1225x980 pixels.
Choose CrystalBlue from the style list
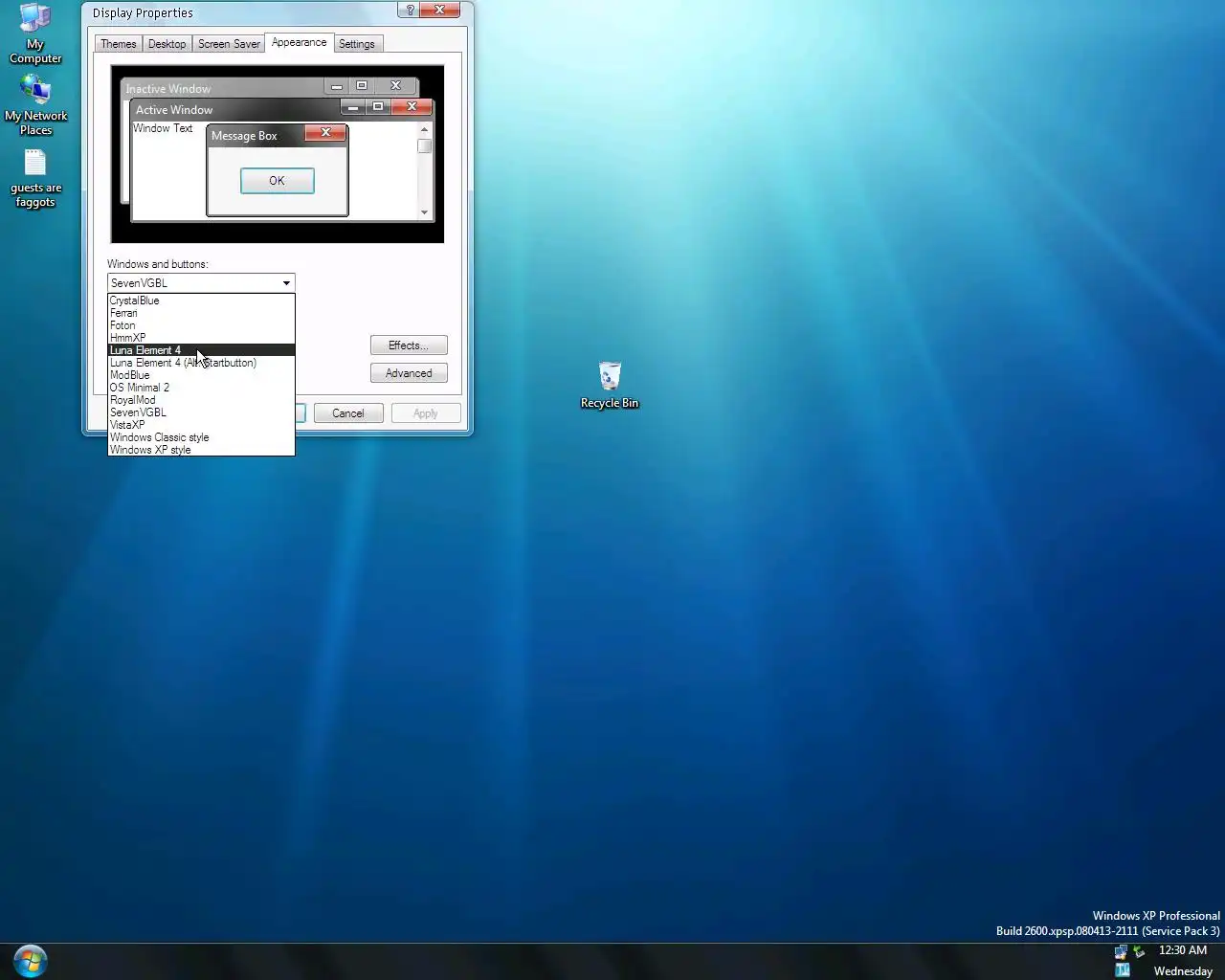tap(201, 301)
